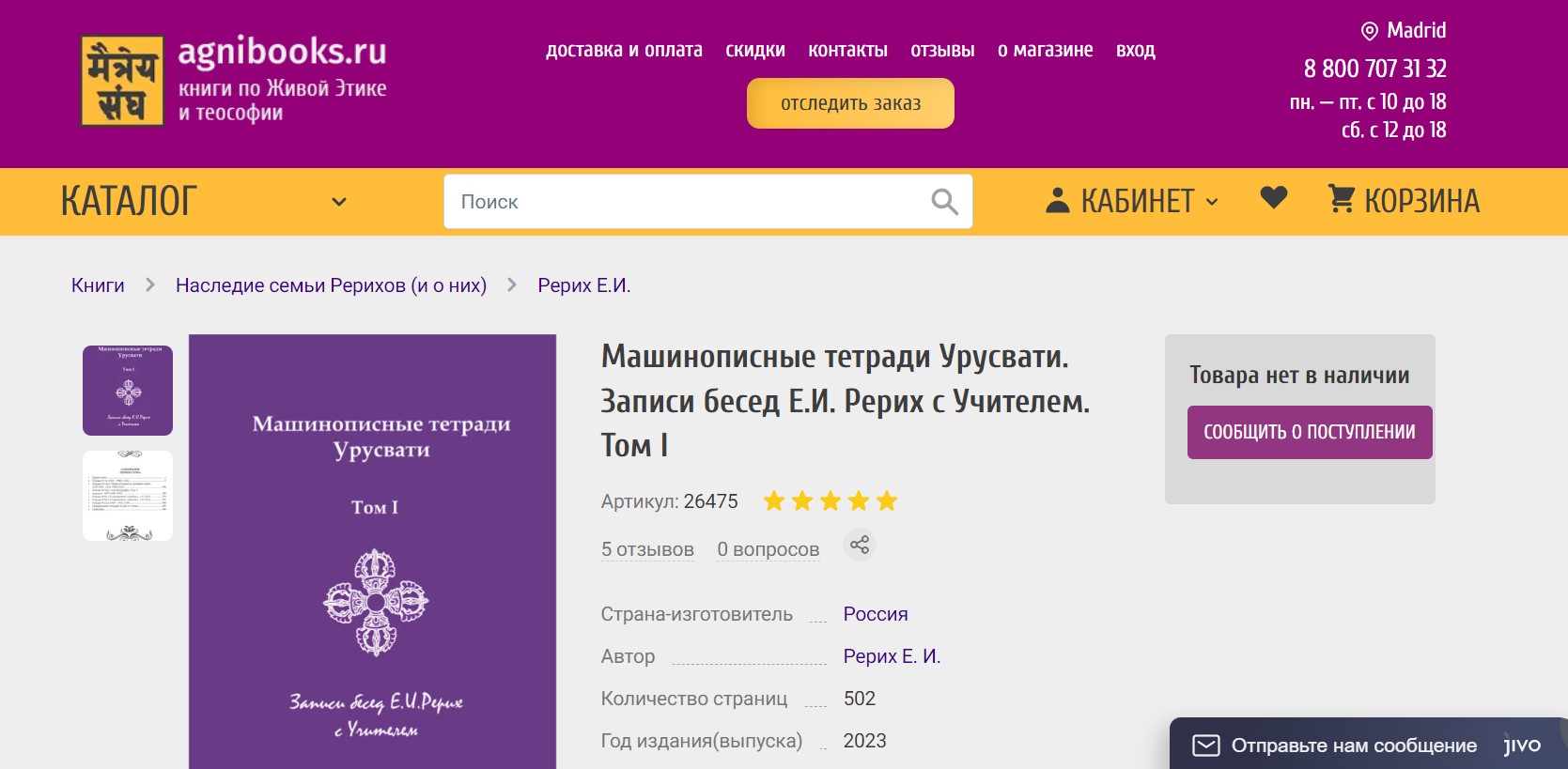
Task: Click the five-star rating
Action: 830,501
